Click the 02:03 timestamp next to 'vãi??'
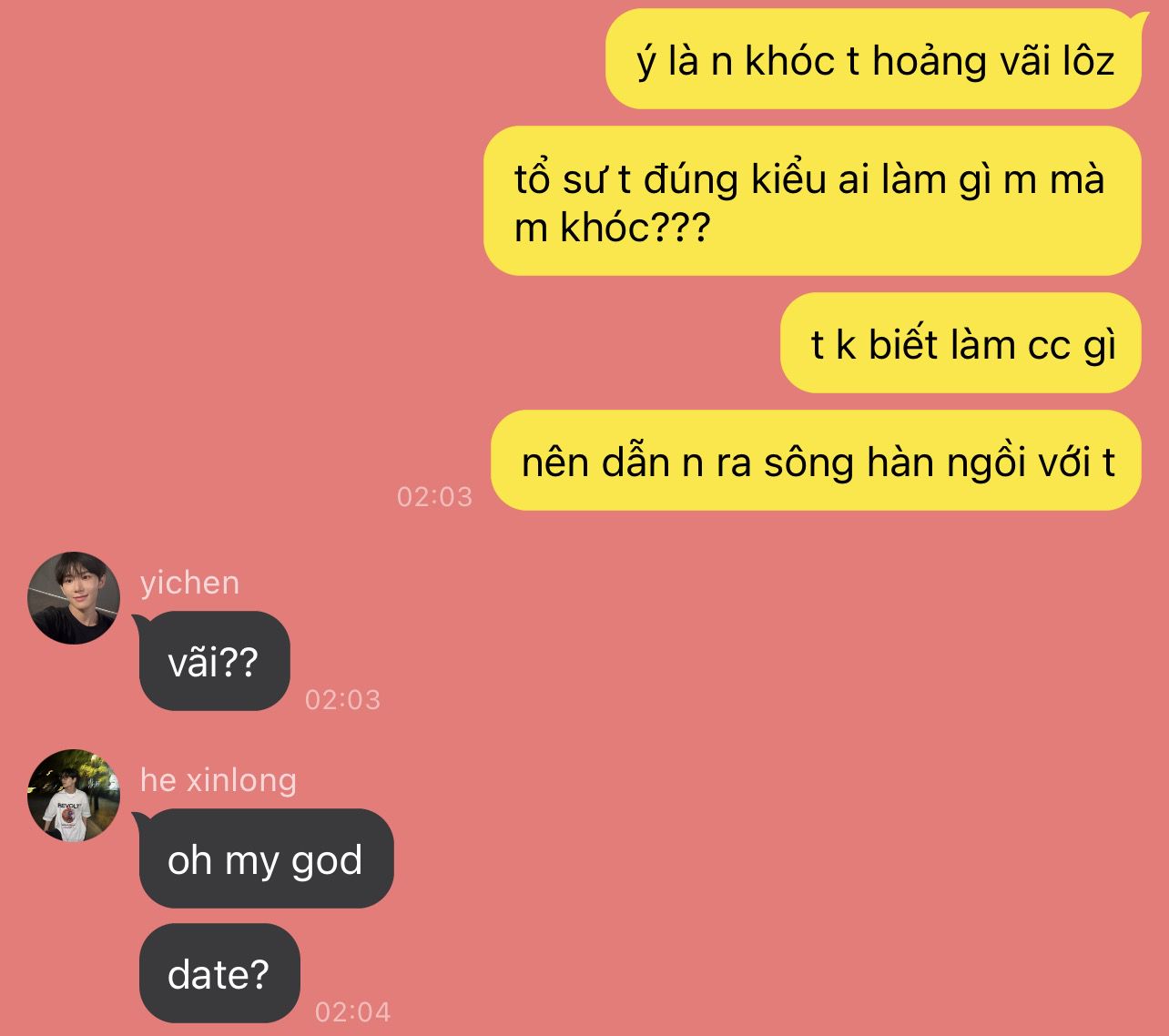Image resolution: width=1169 pixels, height=1036 pixels. (x=342, y=699)
